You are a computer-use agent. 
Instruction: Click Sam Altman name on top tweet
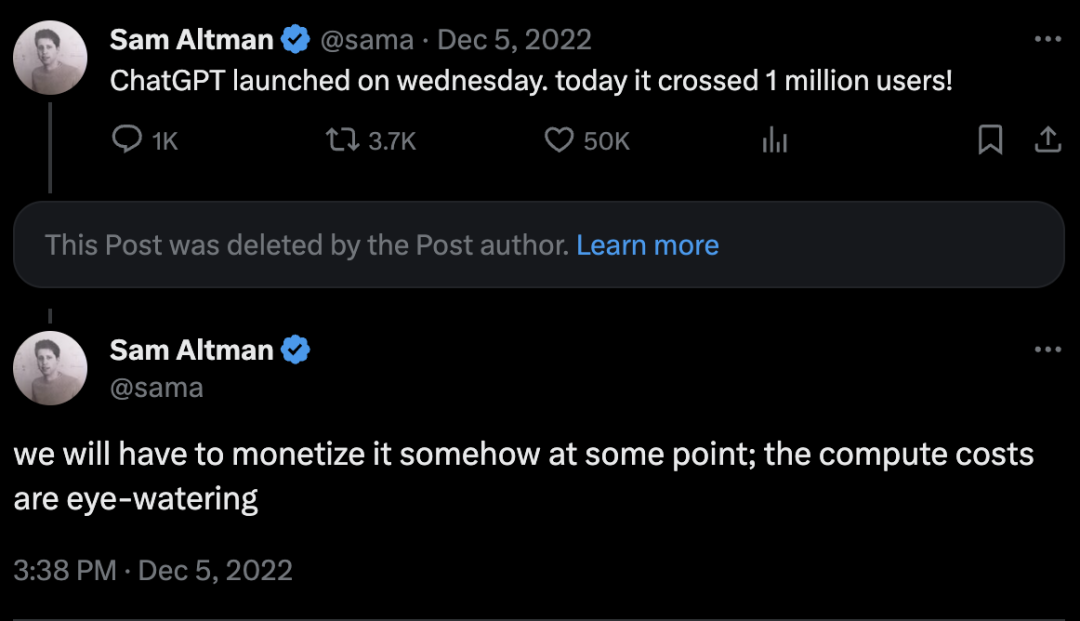[x=191, y=40]
